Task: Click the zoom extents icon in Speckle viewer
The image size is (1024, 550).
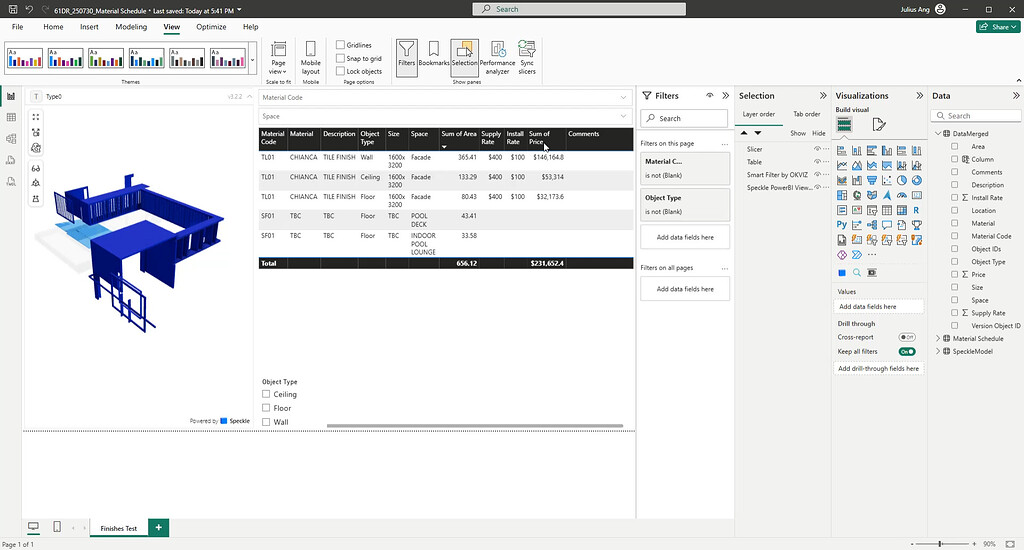Action: tap(36, 117)
